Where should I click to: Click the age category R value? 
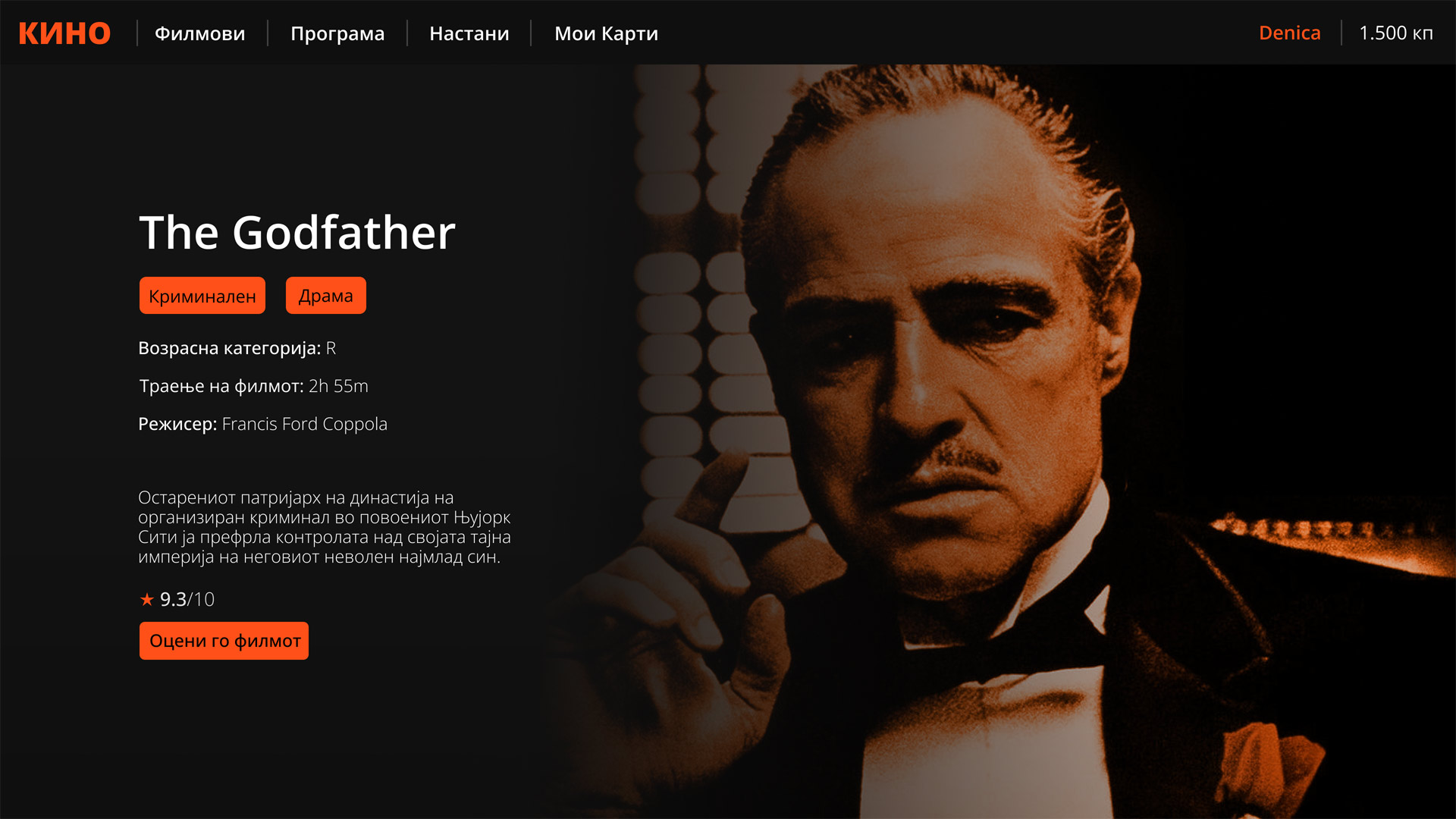[331, 348]
